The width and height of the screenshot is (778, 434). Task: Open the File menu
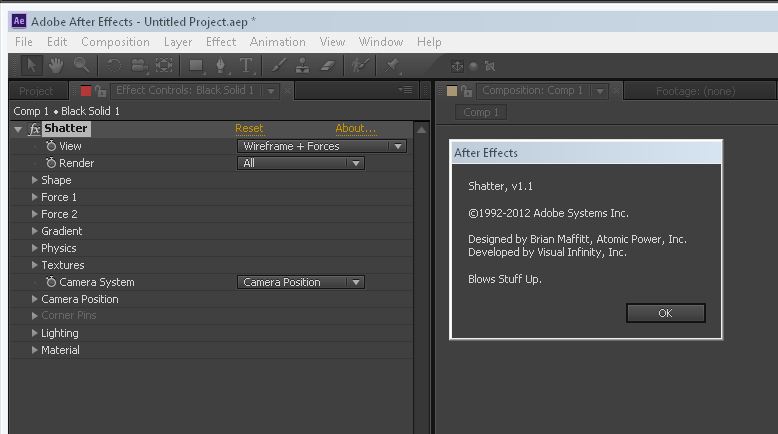click(23, 42)
